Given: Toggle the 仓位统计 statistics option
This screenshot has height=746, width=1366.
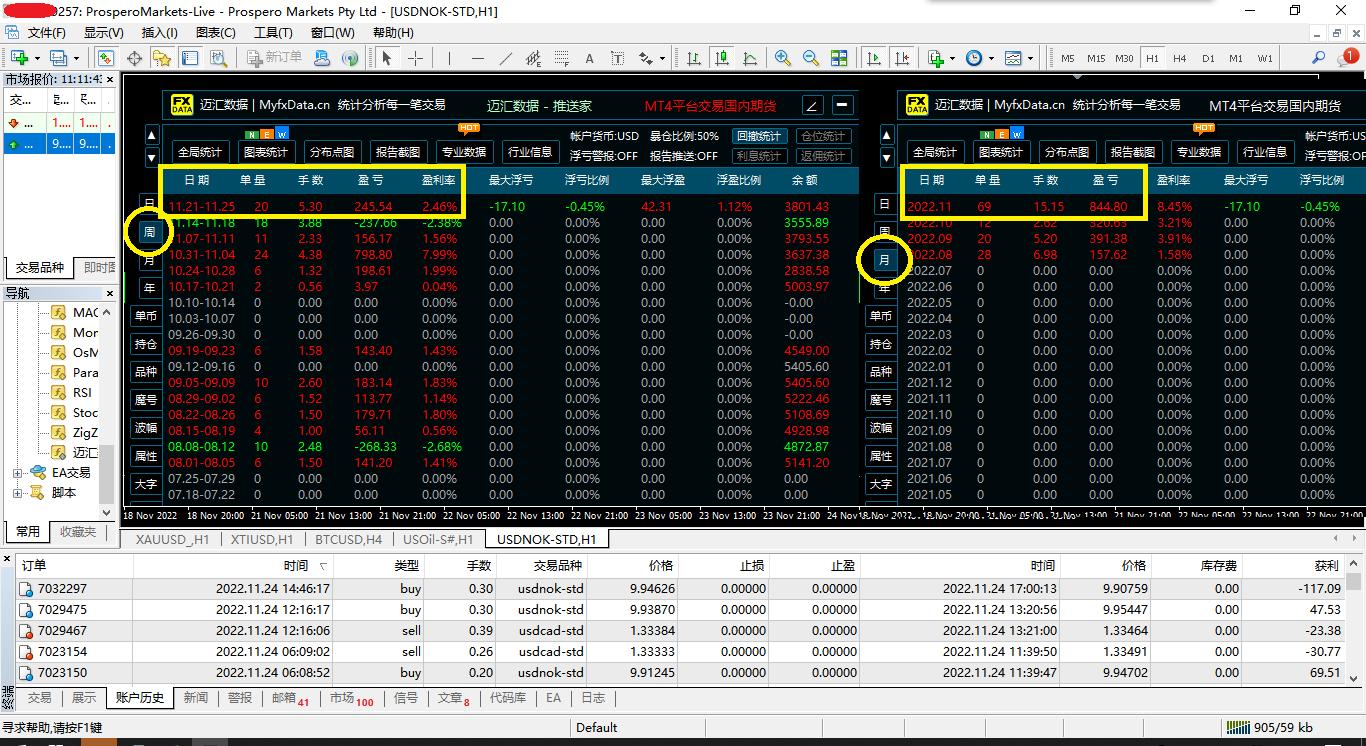Looking at the screenshot, I should [823, 136].
